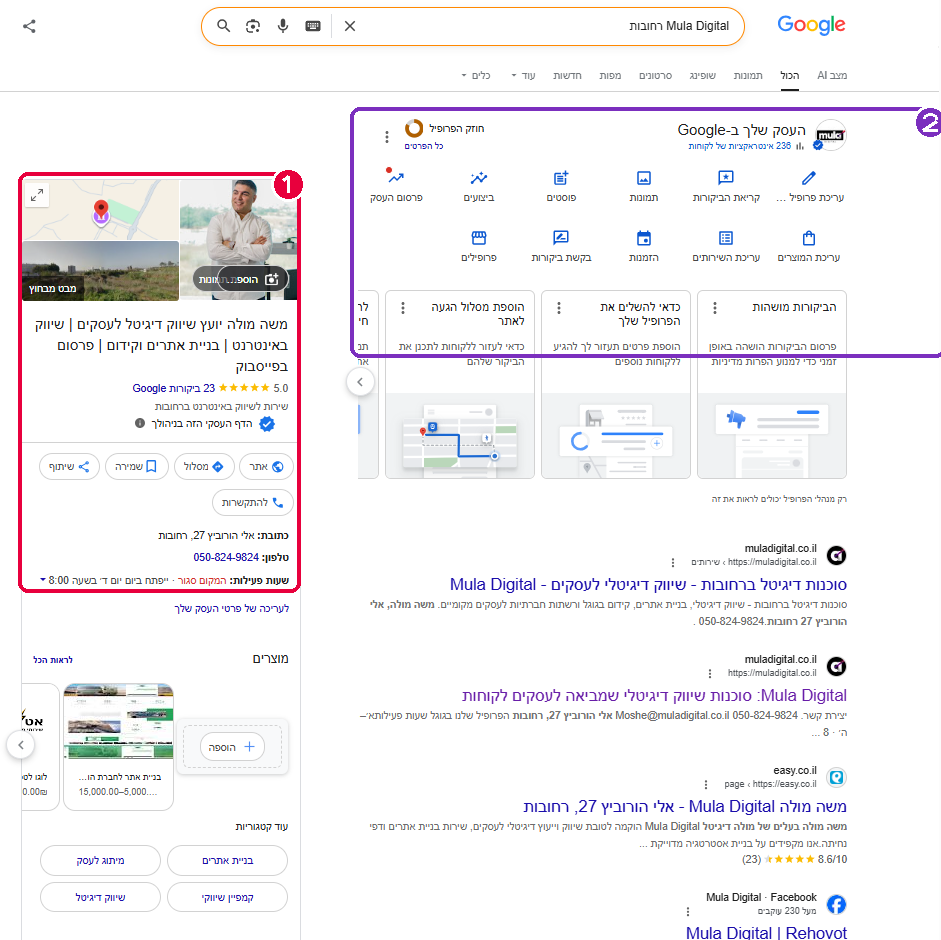941x940 pixels.
Task: Open search by image camera icon
Action: [x=253, y=26]
